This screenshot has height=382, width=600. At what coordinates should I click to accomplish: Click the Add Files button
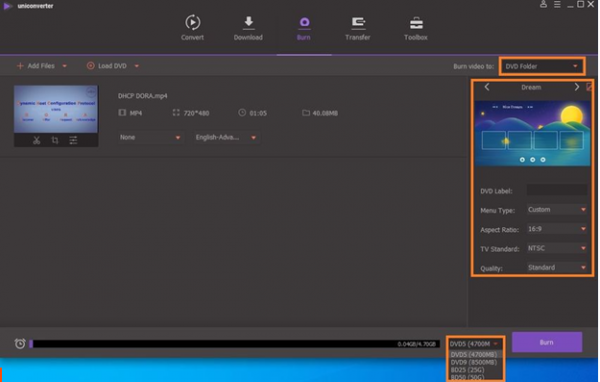[x=36, y=66]
